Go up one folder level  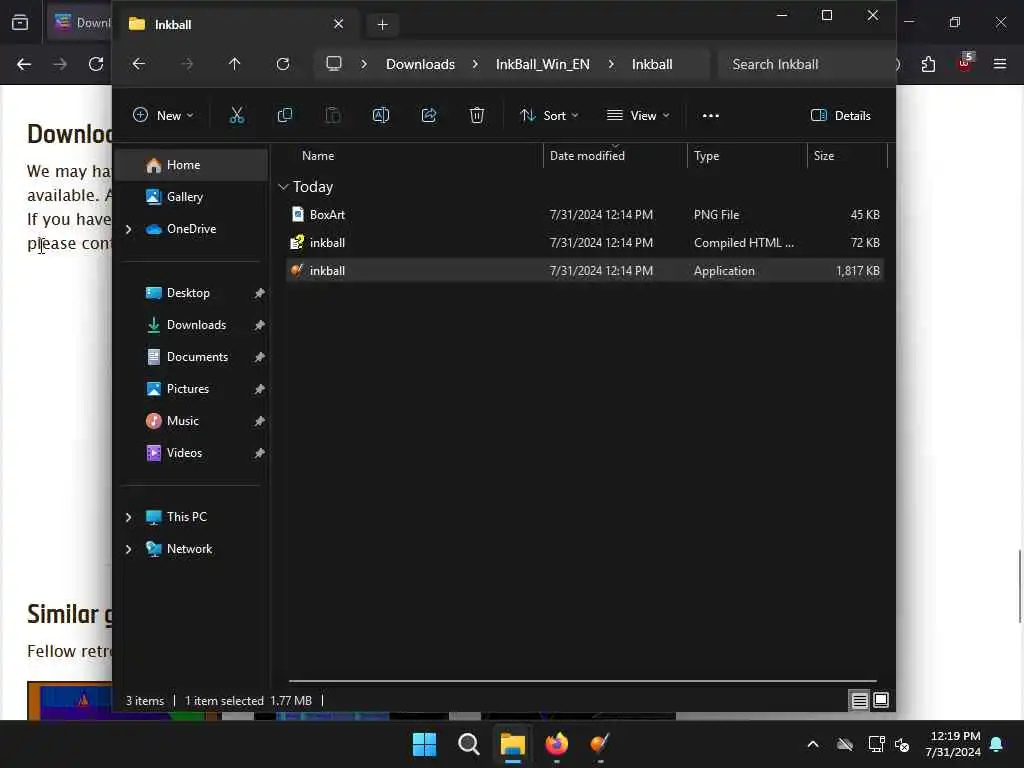pyautogui.click(x=234, y=64)
